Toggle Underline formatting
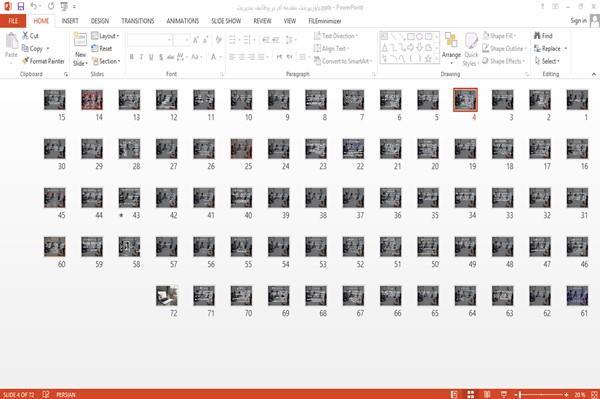The image size is (600, 399). click(151, 57)
